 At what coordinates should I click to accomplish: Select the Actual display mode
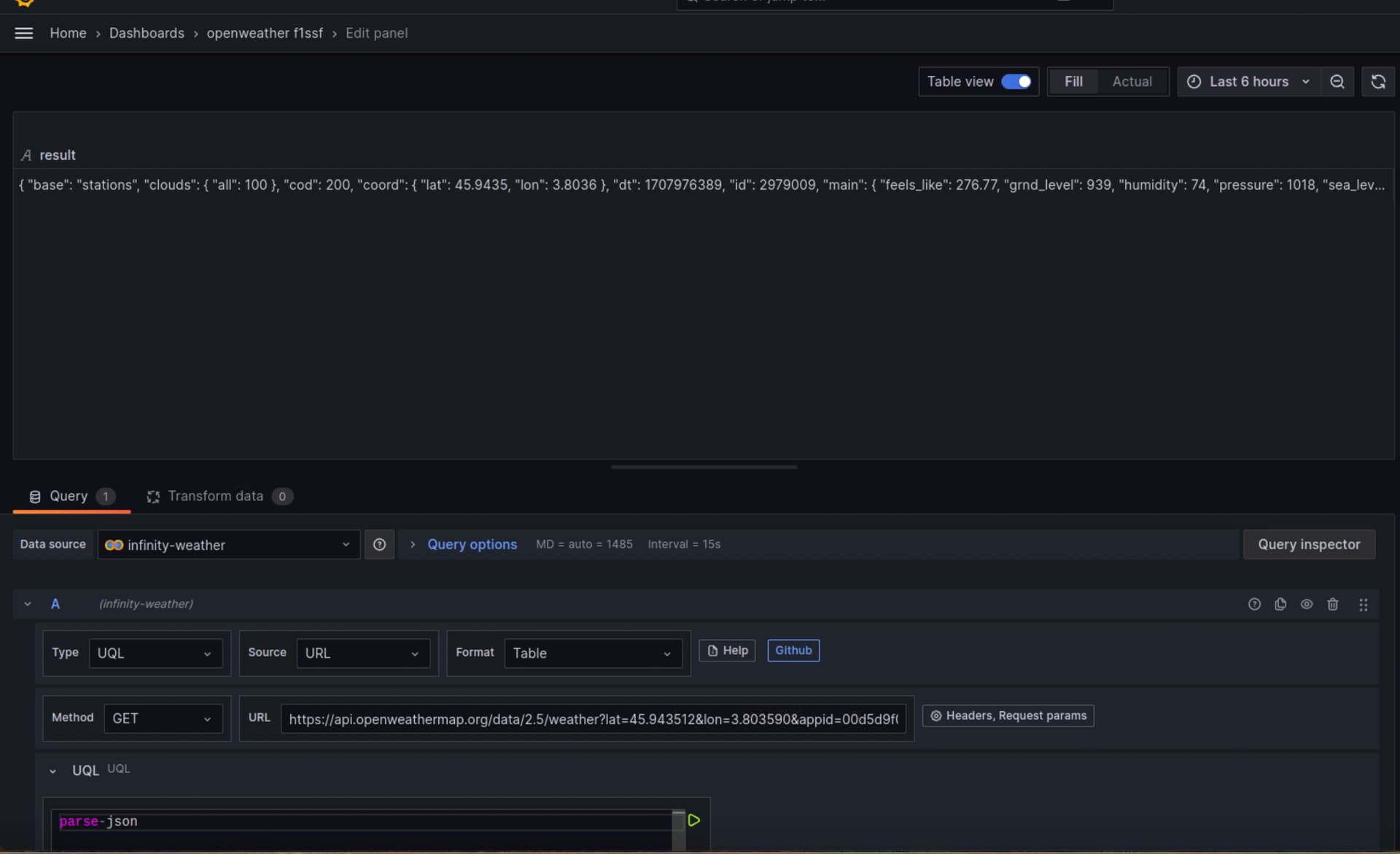coord(1132,82)
